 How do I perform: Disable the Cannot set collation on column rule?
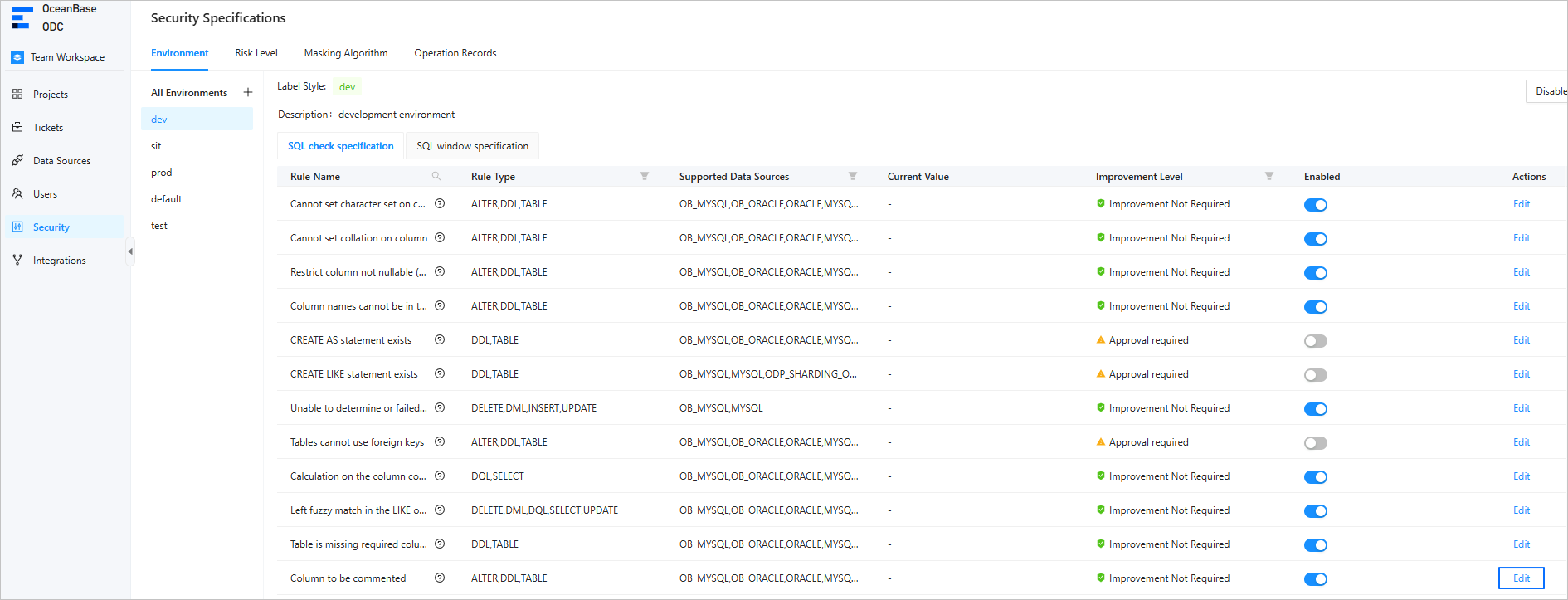coord(1315,239)
